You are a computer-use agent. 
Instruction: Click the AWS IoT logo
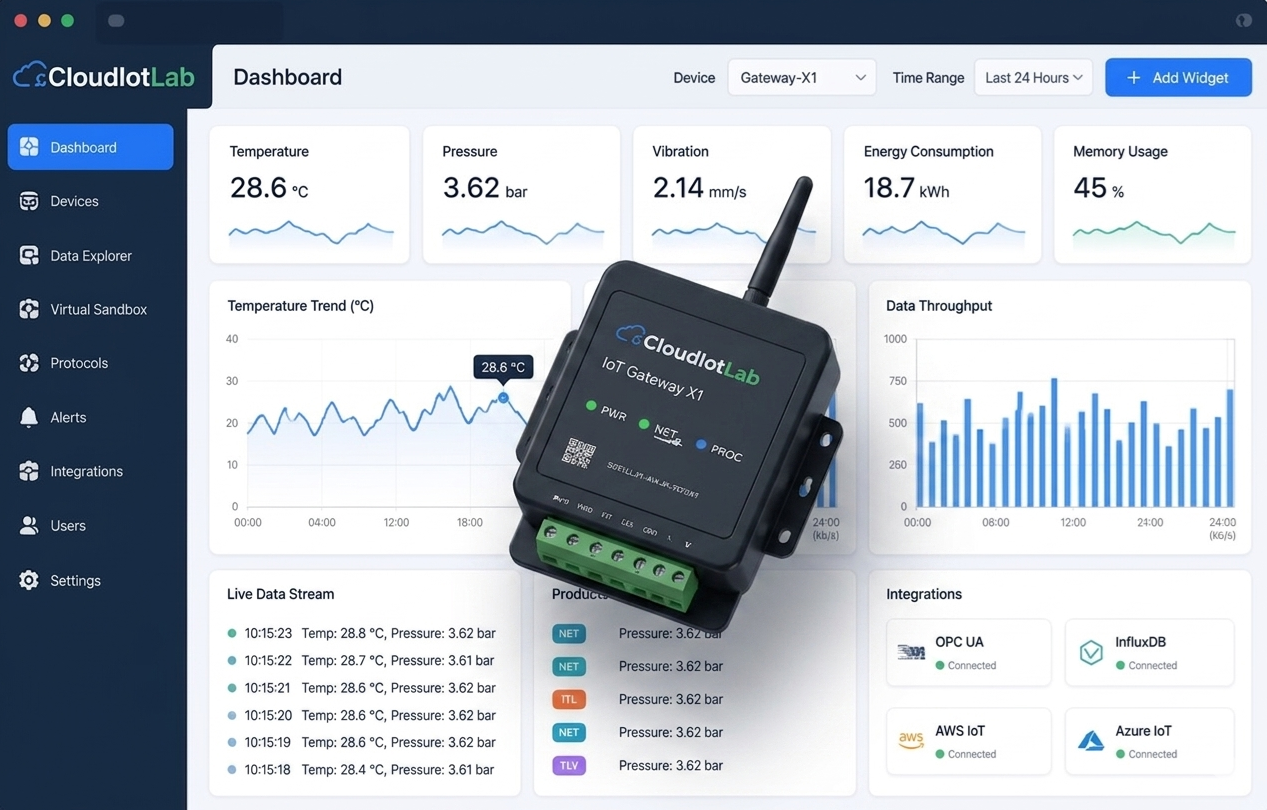click(x=911, y=741)
